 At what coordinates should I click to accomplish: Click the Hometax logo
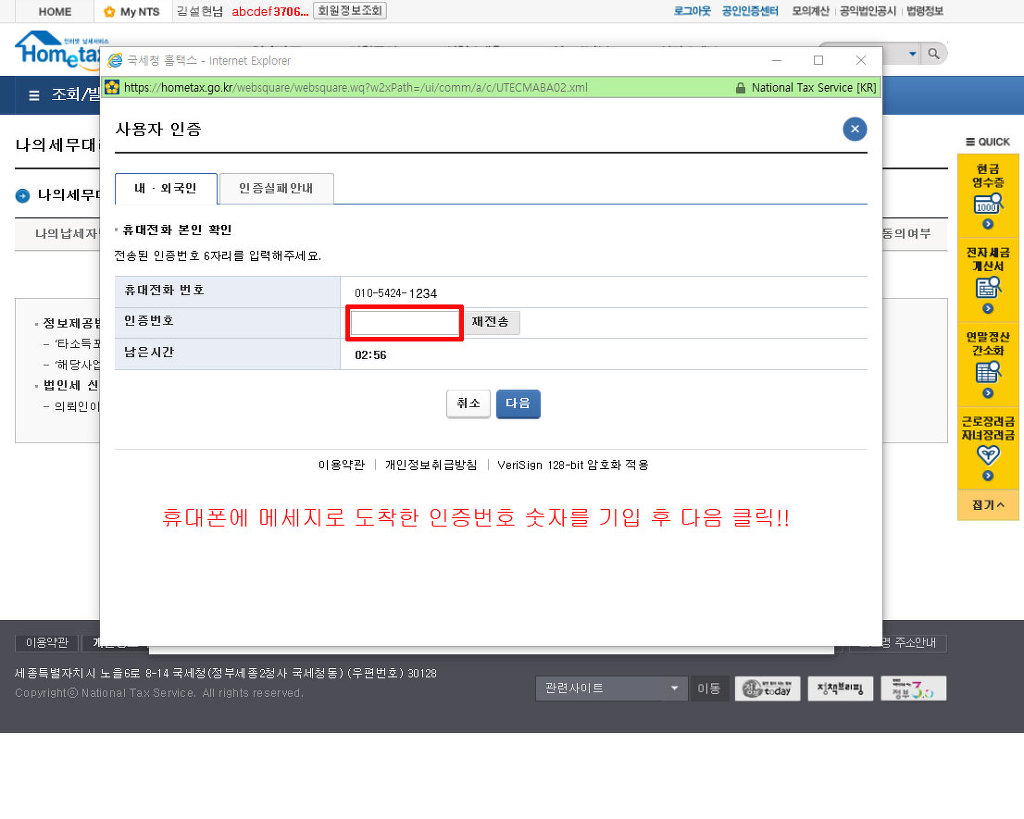point(59,51)
